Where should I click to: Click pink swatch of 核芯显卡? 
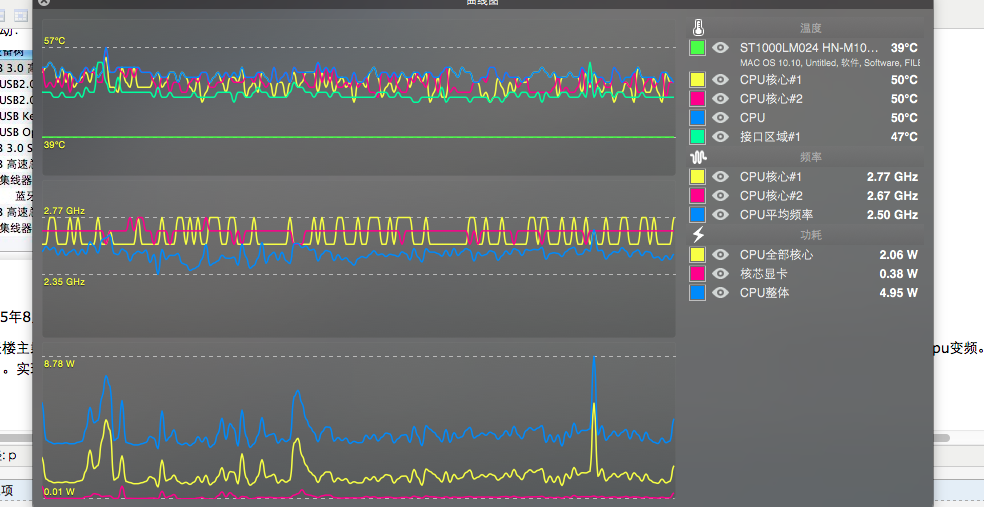click(x=697, y=274)
